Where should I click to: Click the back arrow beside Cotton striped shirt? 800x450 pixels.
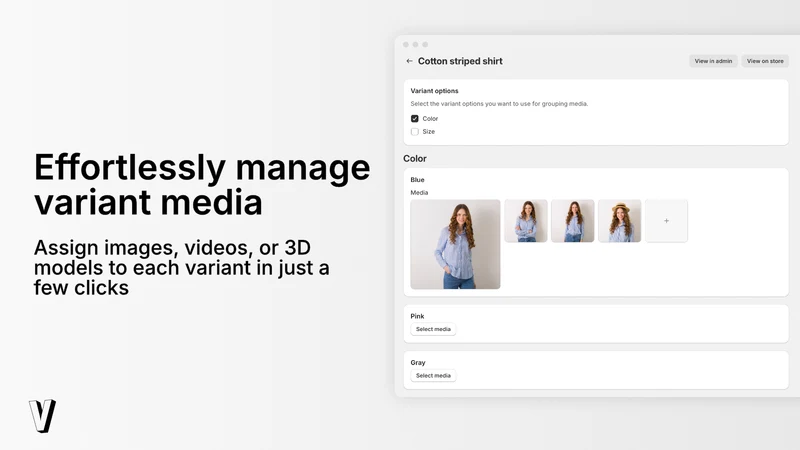pyautogui.click(x=409, y=61)
